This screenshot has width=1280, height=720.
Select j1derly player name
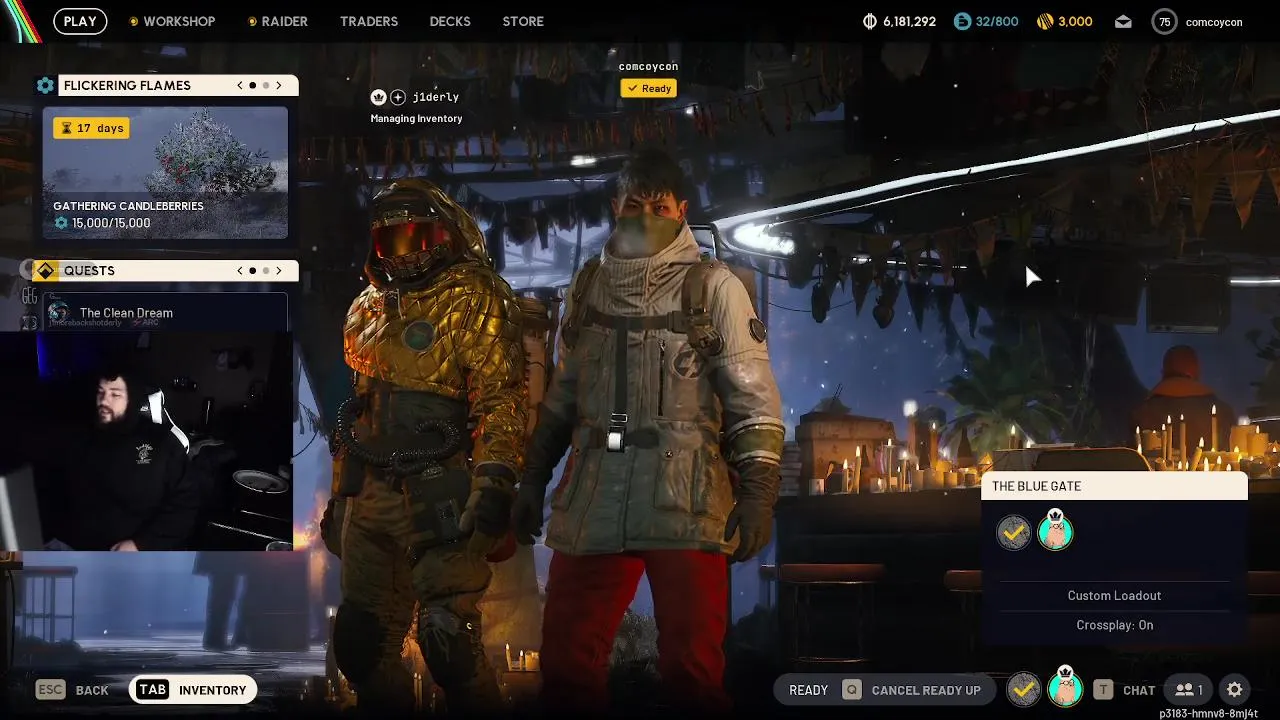[x=435, y=97]
